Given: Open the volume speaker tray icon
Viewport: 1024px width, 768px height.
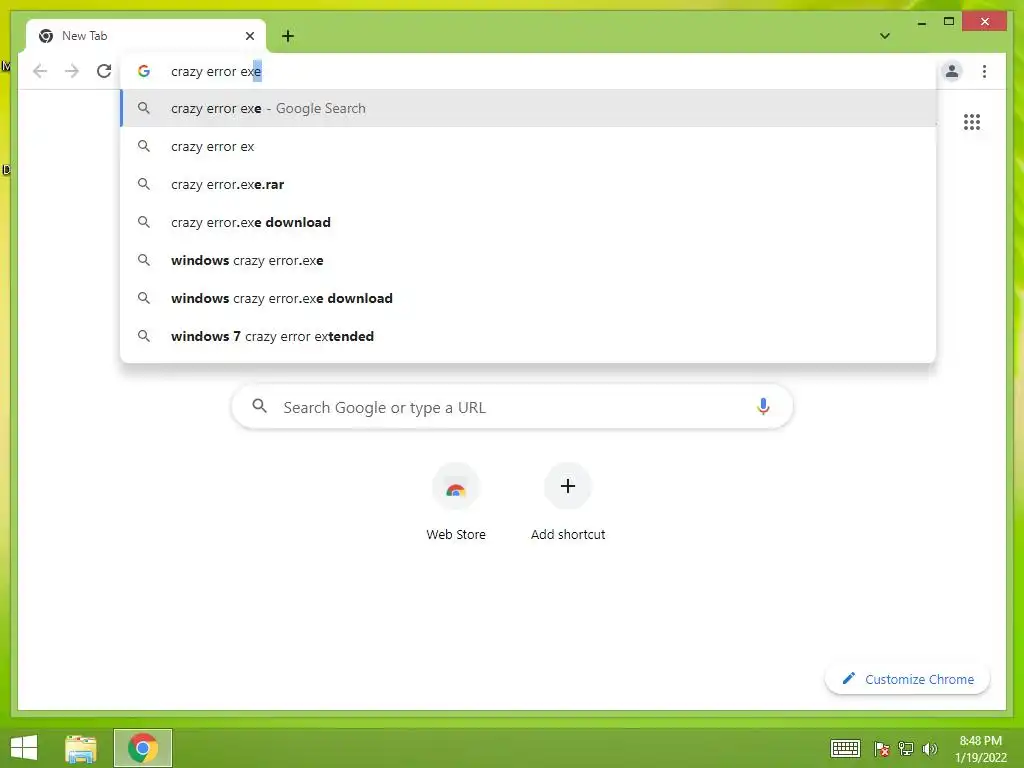Looking at the screenshot, I should click(929, 748).
